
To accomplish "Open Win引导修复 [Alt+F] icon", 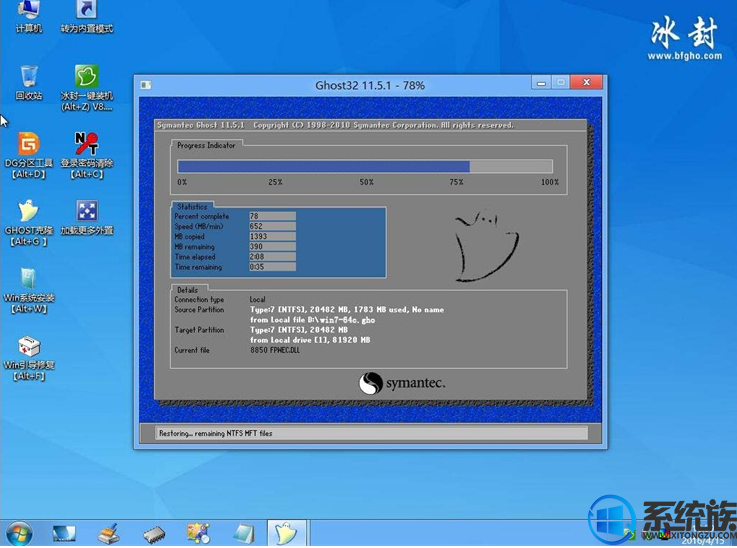I will tap(29, 358).
